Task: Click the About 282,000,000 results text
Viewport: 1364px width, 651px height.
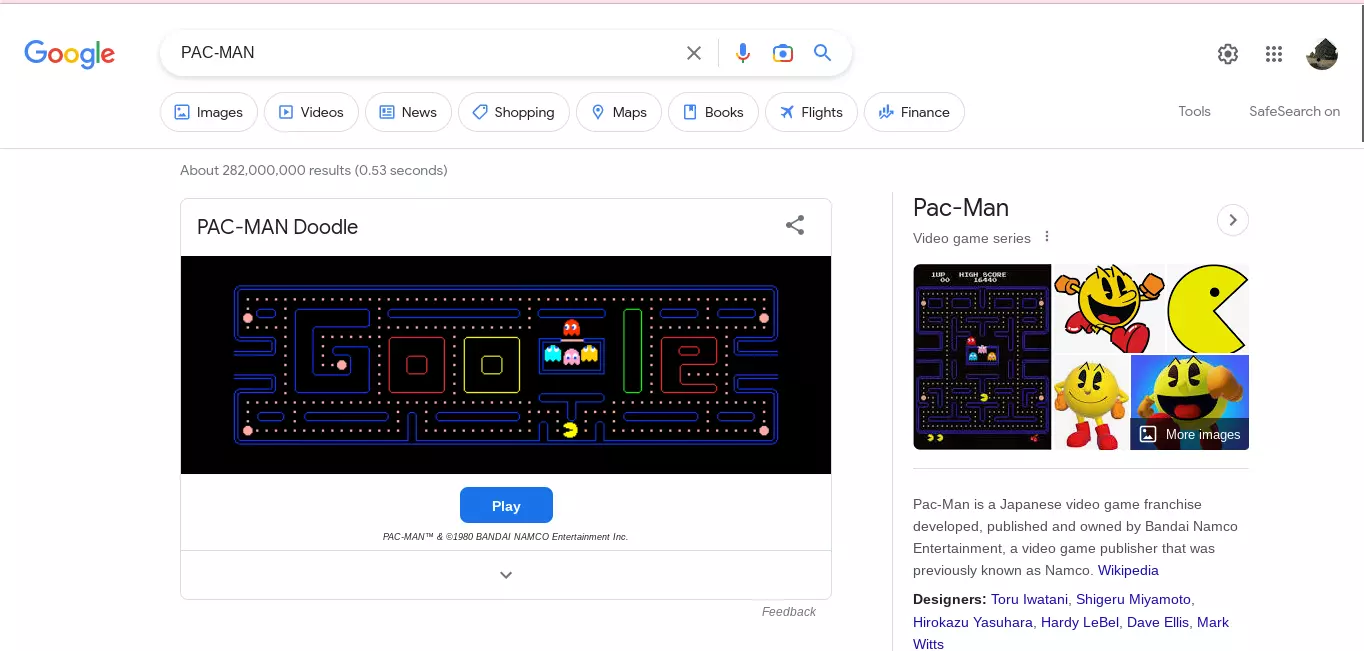Action: [314, 171]
